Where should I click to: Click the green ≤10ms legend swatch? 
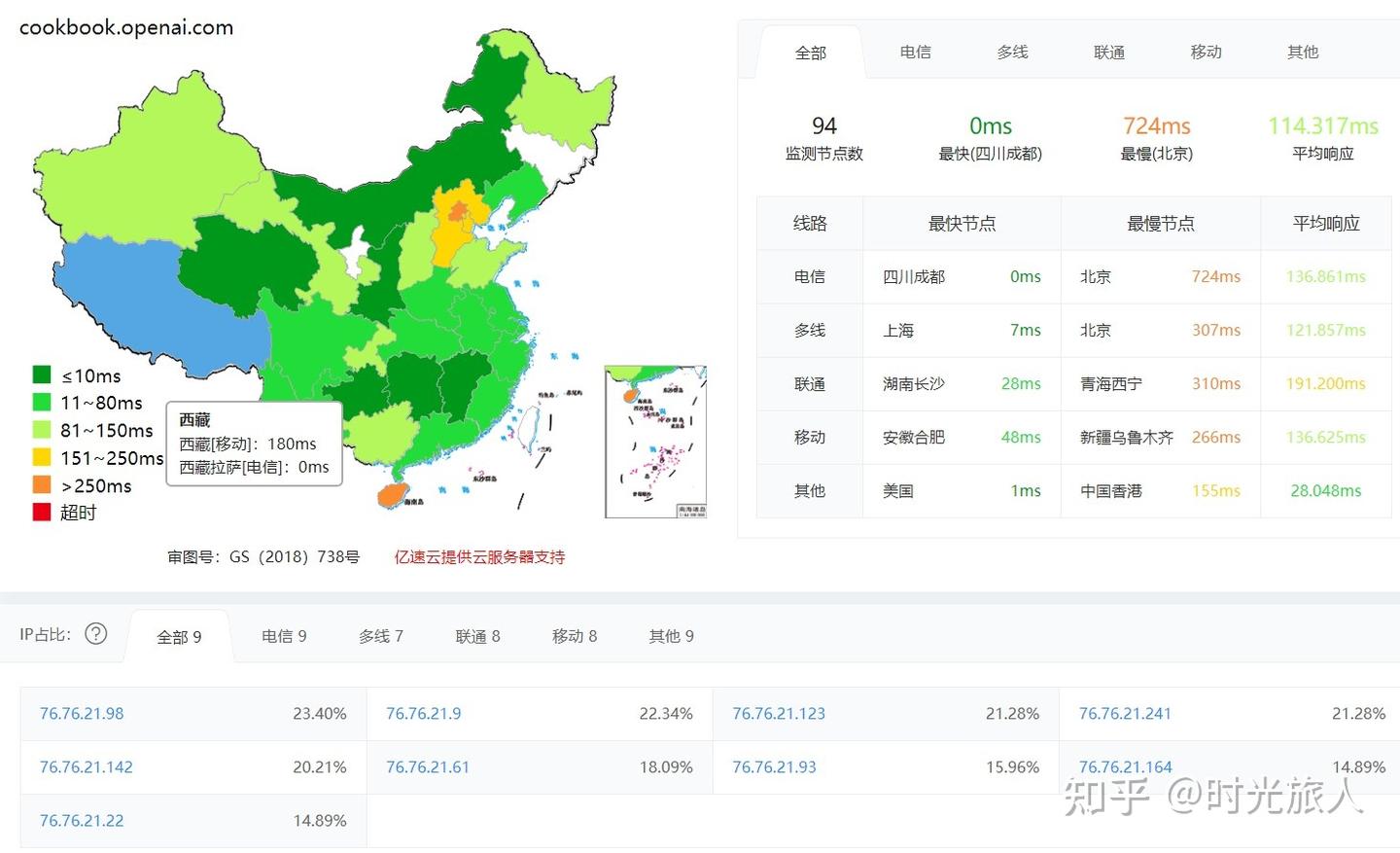42,375
